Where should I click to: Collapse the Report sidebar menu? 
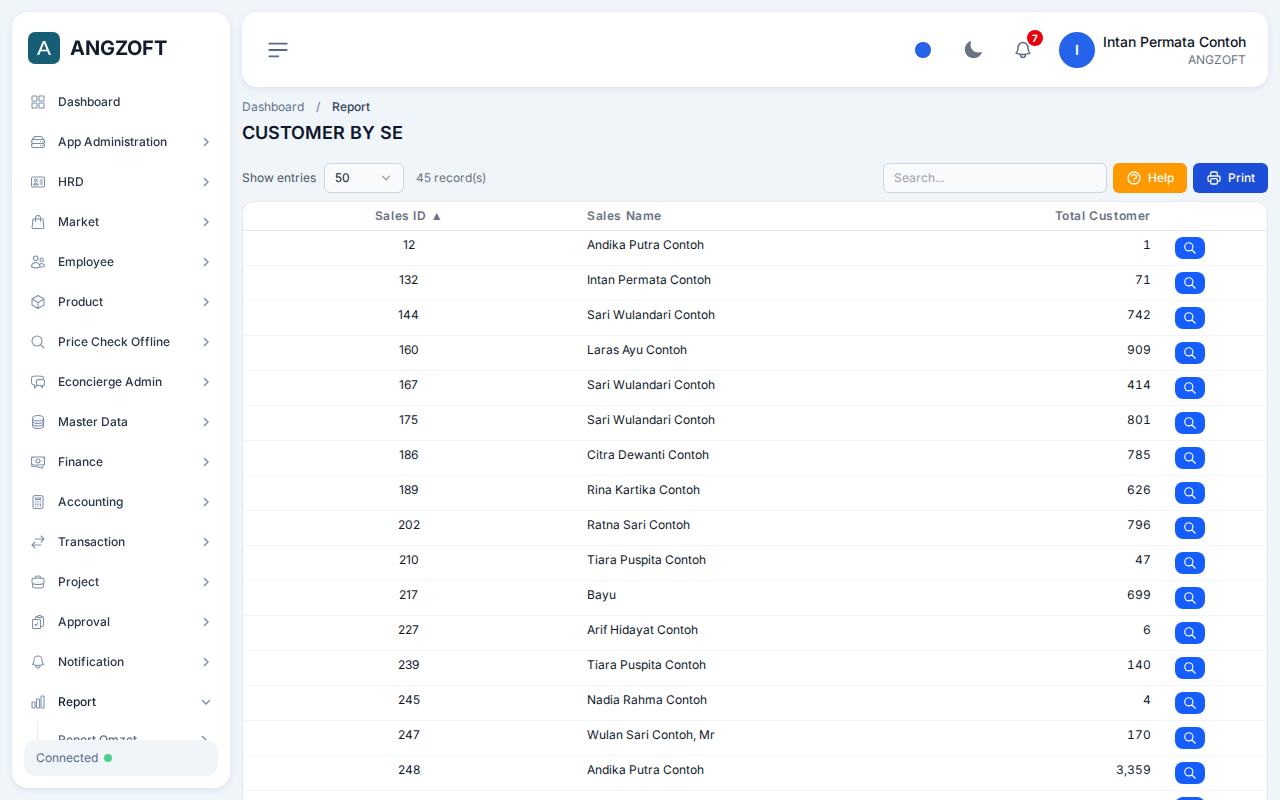click(121, 702)
